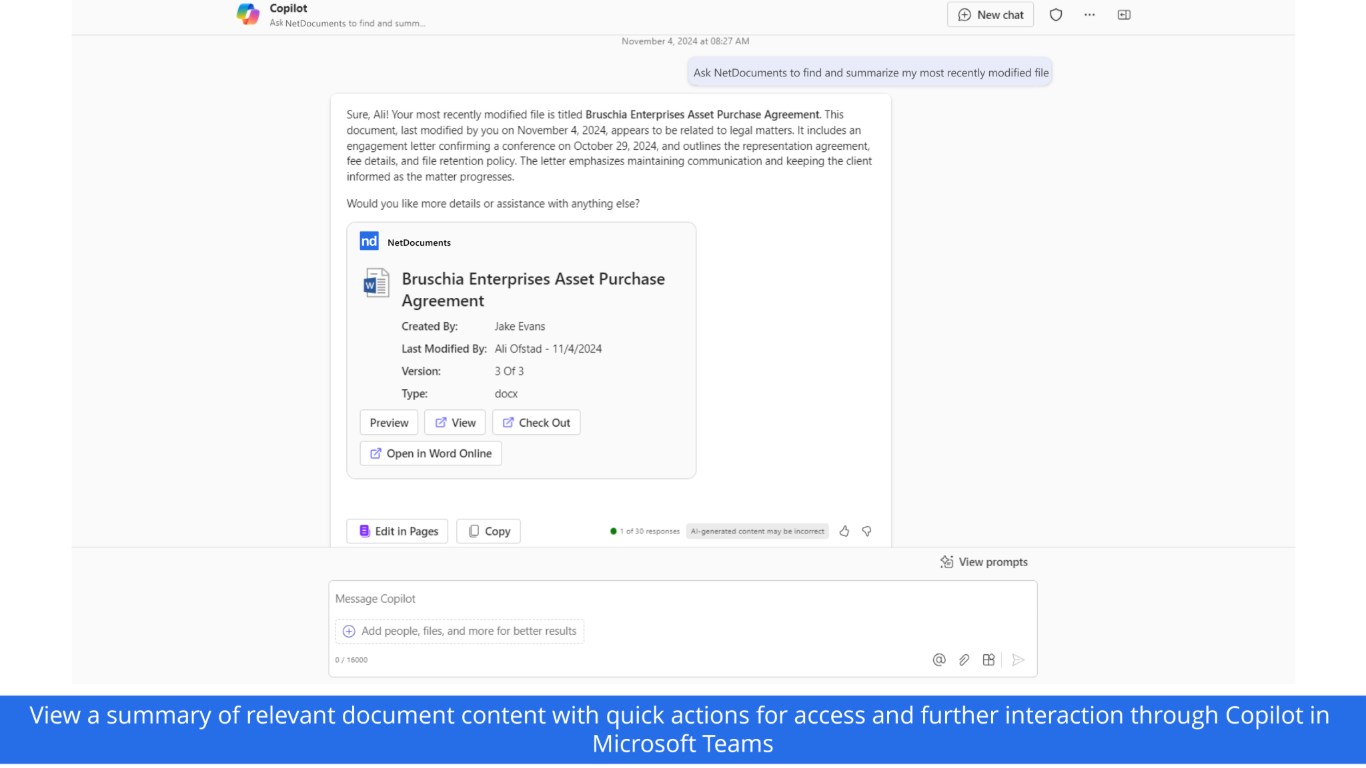Open the more options ellipsis menu

coord(1089,15)
